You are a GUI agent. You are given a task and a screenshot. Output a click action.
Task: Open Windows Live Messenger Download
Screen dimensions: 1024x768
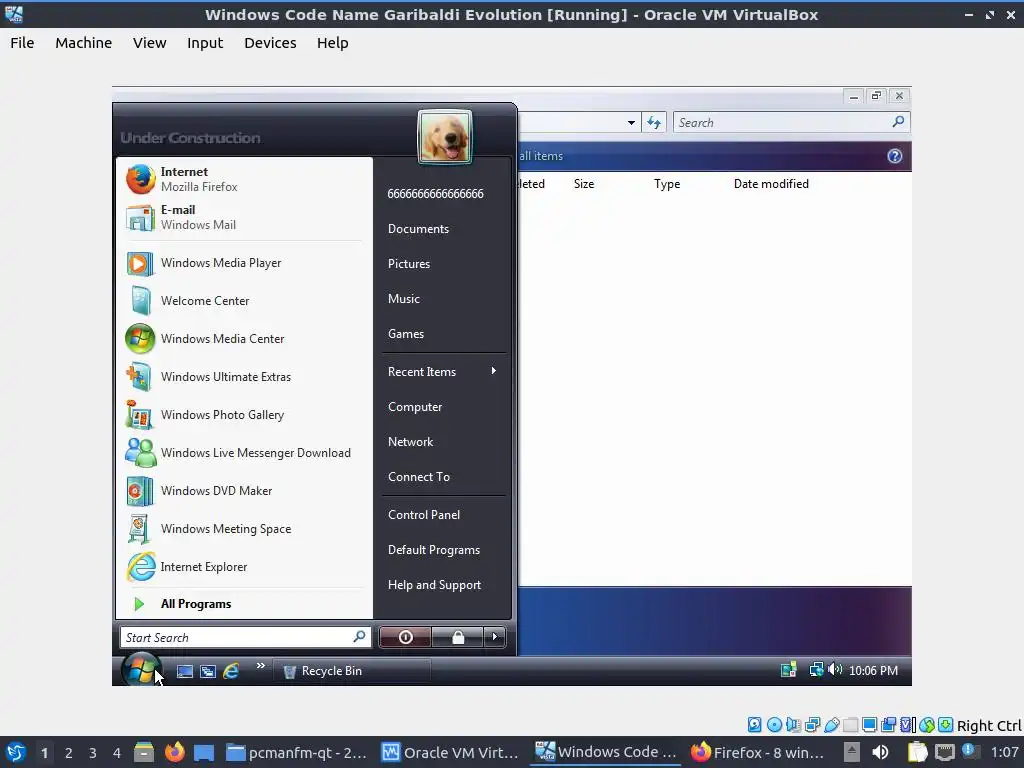242,453
